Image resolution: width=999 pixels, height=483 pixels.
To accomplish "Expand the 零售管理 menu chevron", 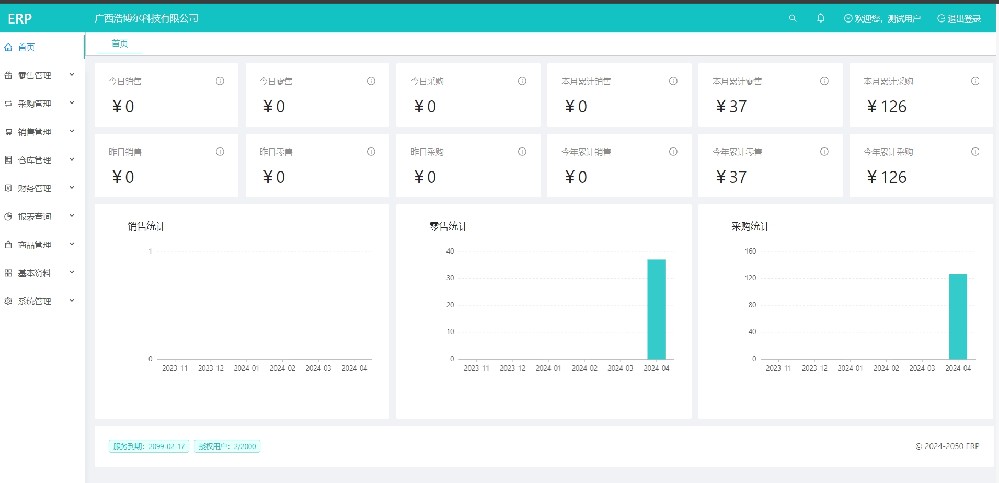I will [x=72, y=75].
